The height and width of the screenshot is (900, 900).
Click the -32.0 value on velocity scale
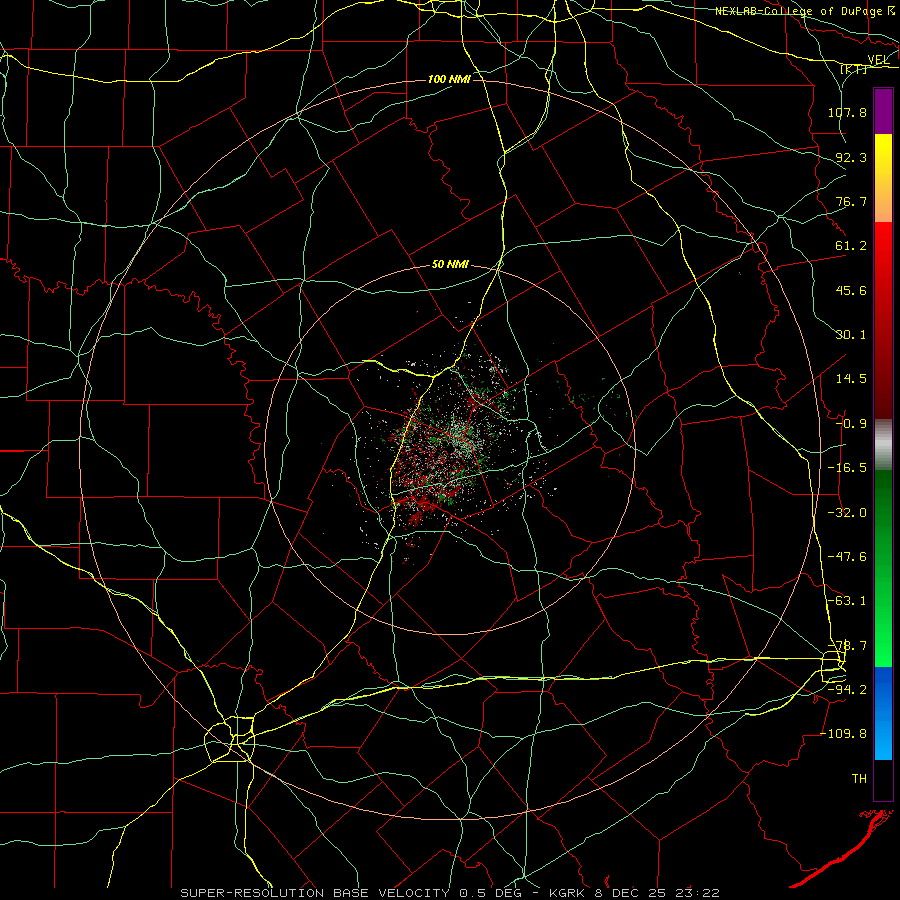click(x=847, y=513)
